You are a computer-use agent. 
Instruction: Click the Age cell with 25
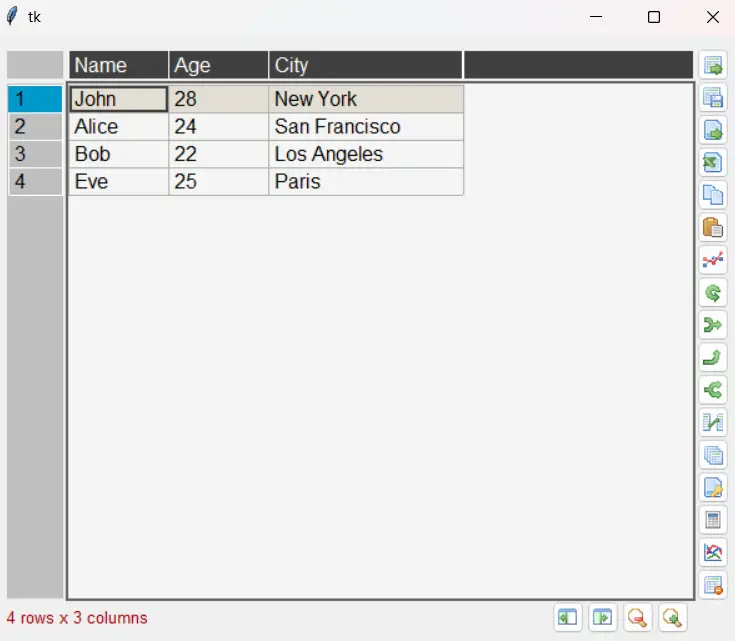coord(218,181)
